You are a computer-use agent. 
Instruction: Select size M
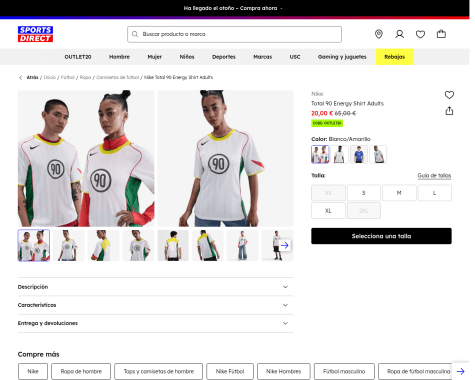tap(399, 193)
